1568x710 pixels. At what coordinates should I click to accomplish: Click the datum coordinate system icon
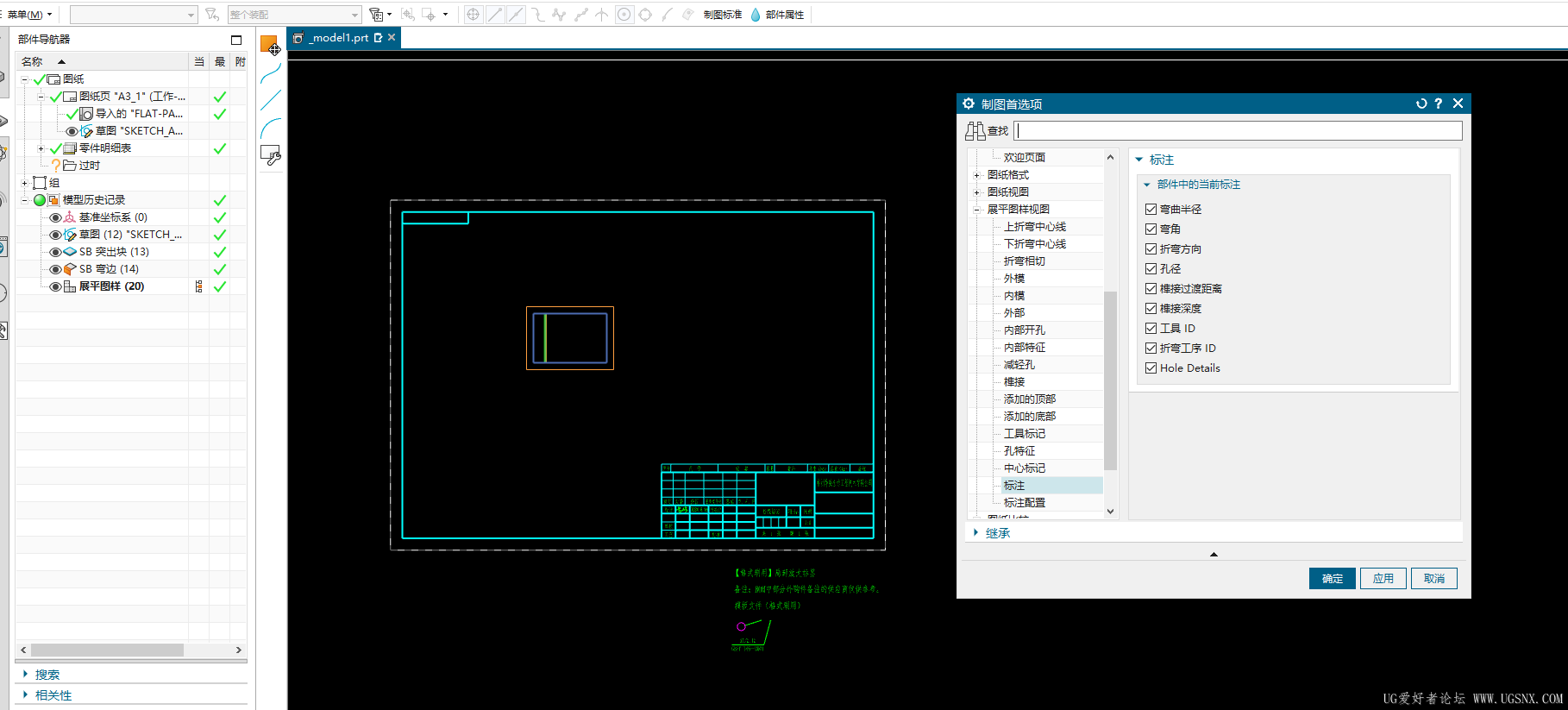point(70,217)
